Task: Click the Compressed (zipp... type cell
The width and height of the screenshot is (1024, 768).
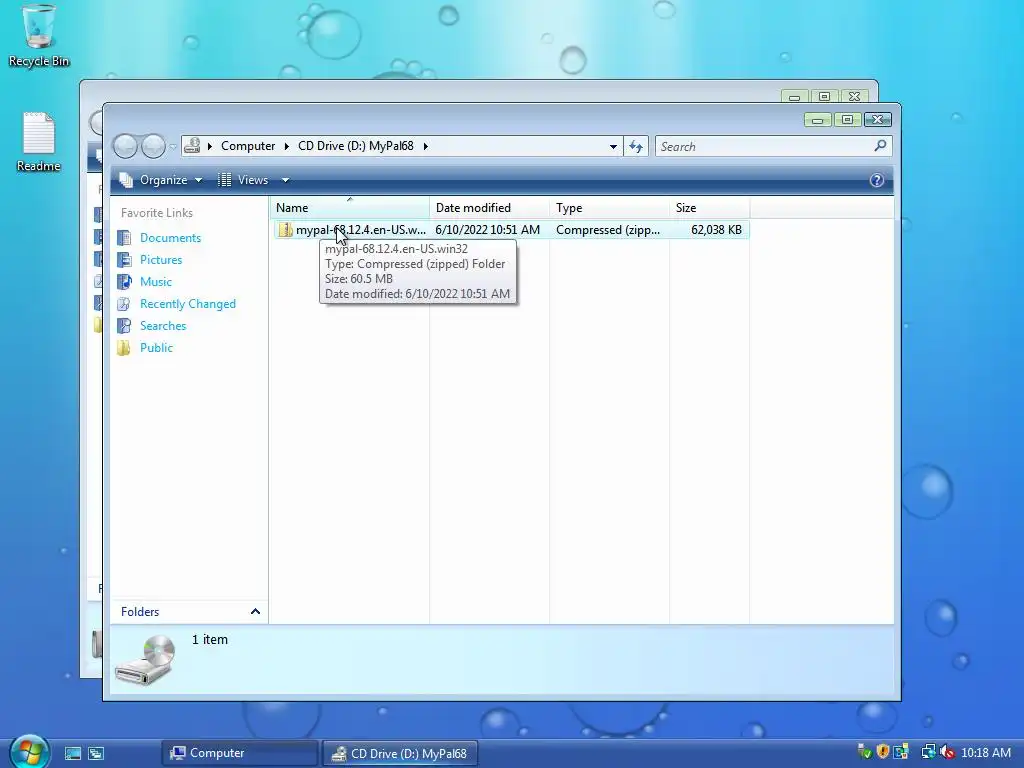Action: pos(607,230)
